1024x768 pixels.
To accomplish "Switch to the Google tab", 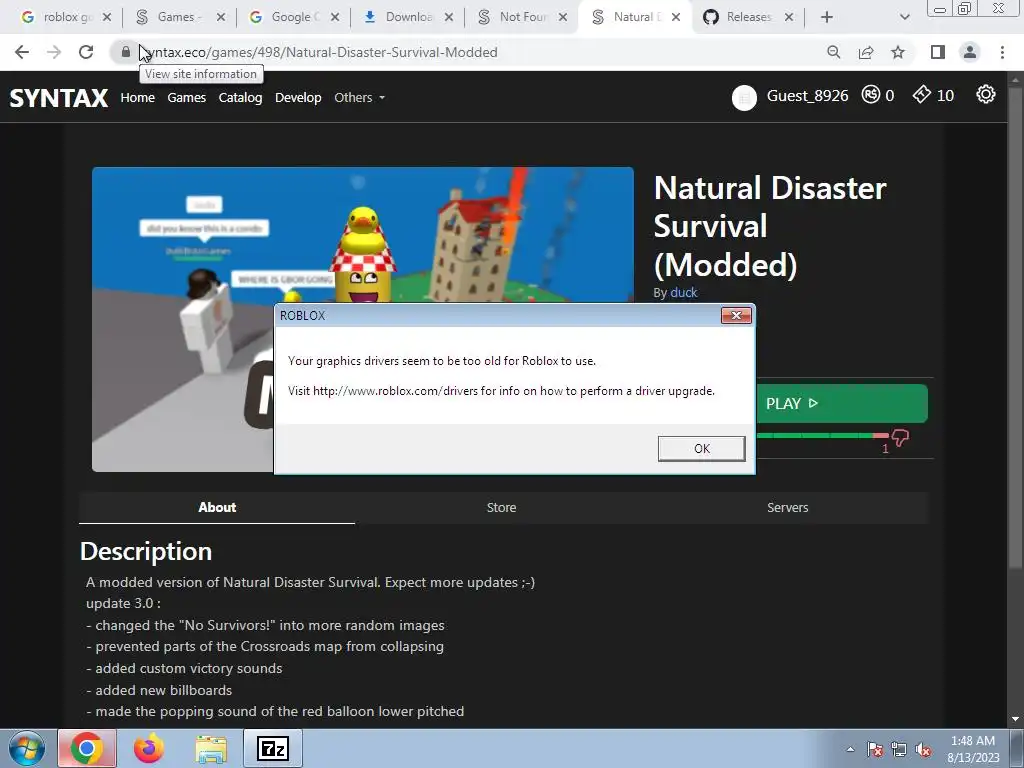I will [x=283, y=17].
